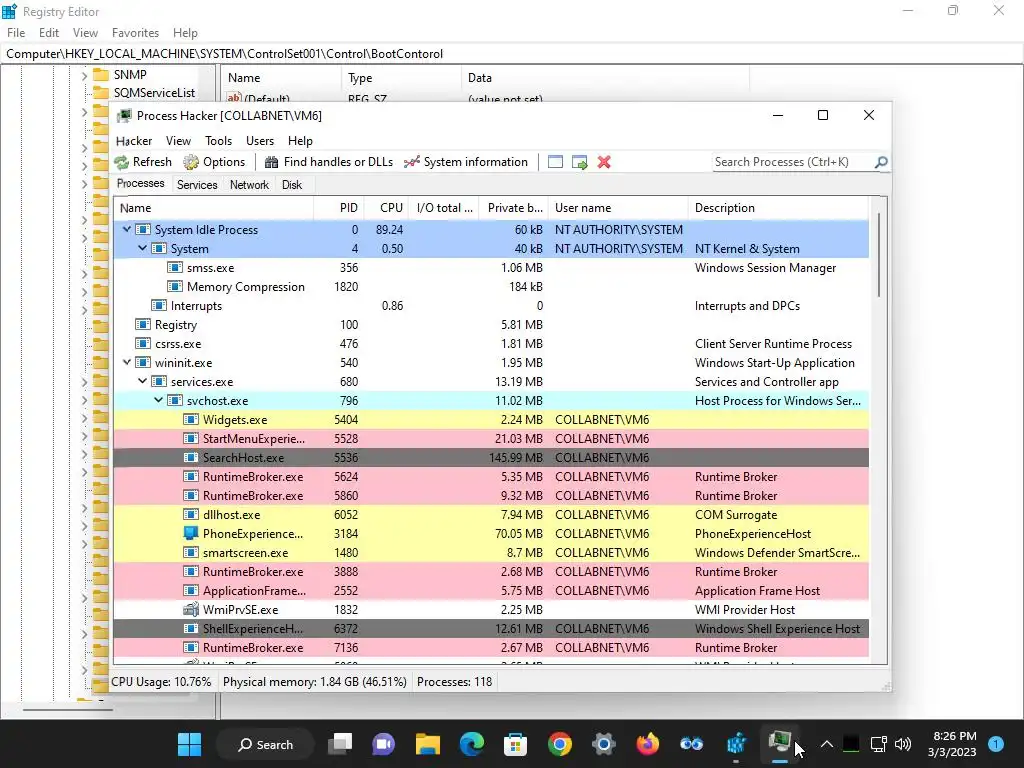
Task: Expand the SNMP key in Registry Editor
Action: [x=84, y=76]
